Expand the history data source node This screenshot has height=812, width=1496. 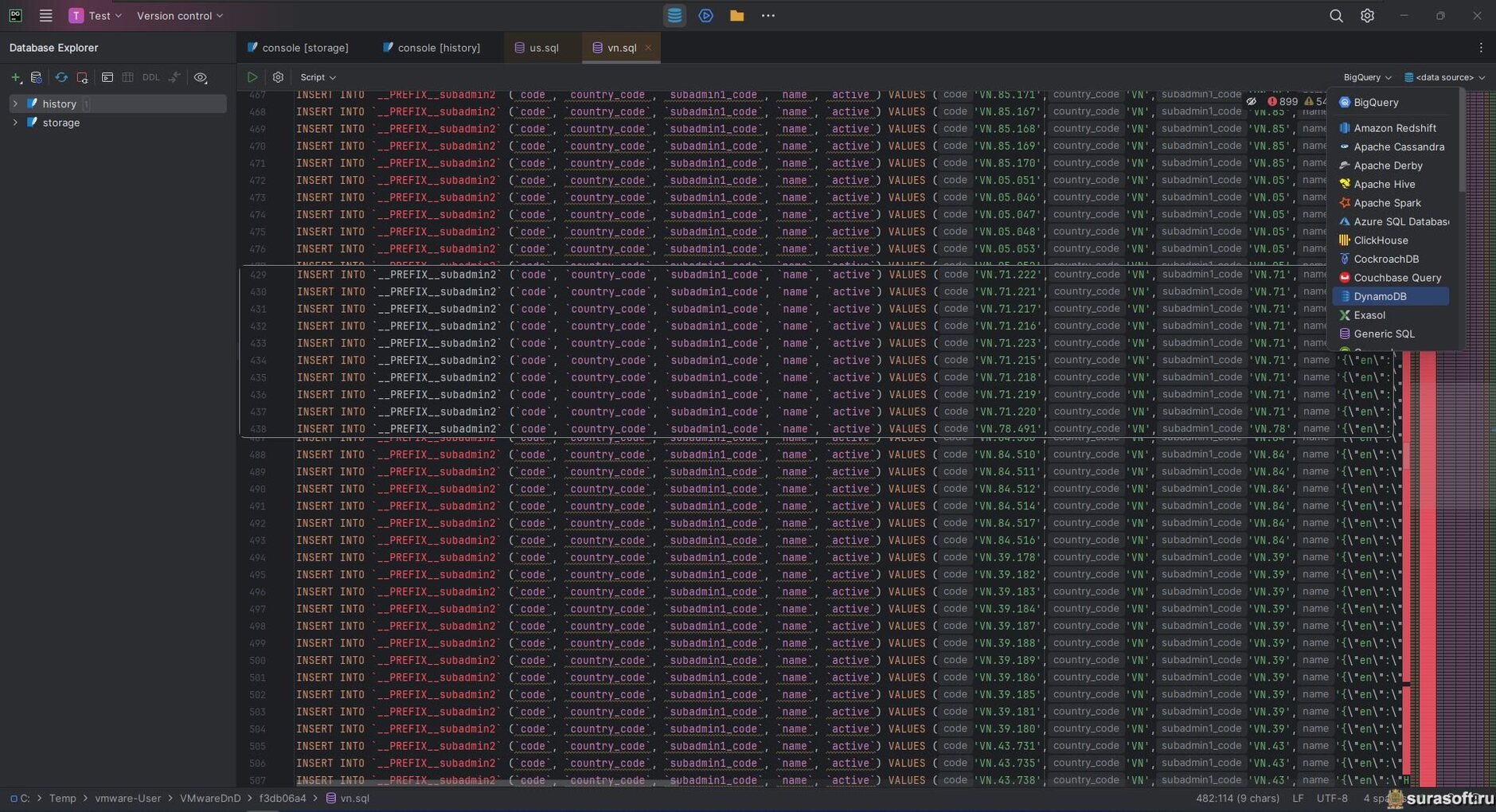point(15,104)
